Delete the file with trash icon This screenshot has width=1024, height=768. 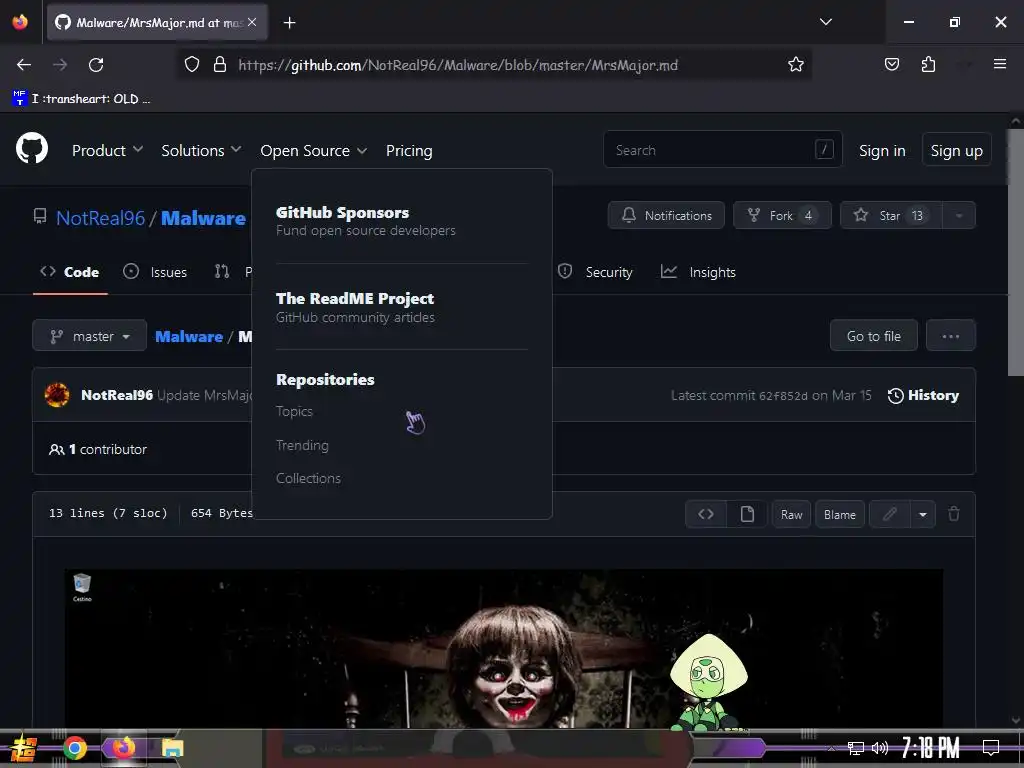953,514
